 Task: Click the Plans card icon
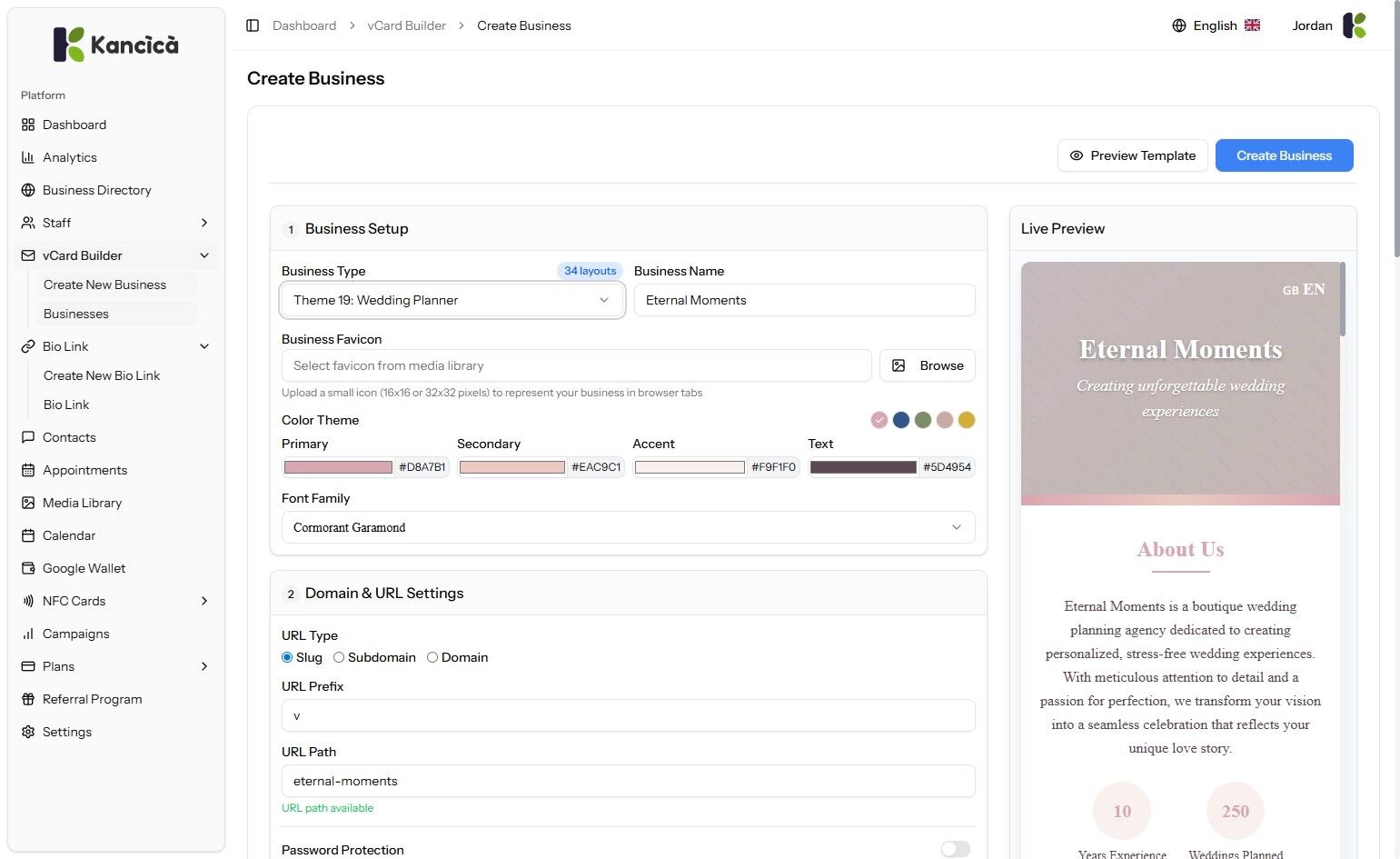point(28,666)
